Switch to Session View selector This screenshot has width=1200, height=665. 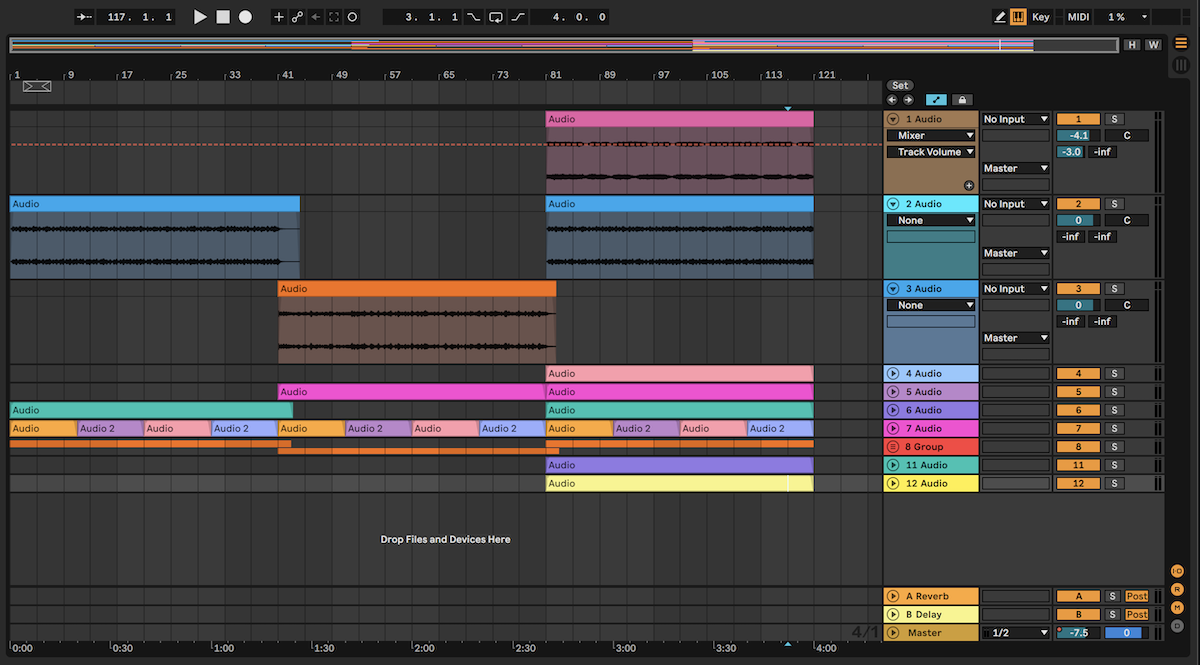[1181, 64]
